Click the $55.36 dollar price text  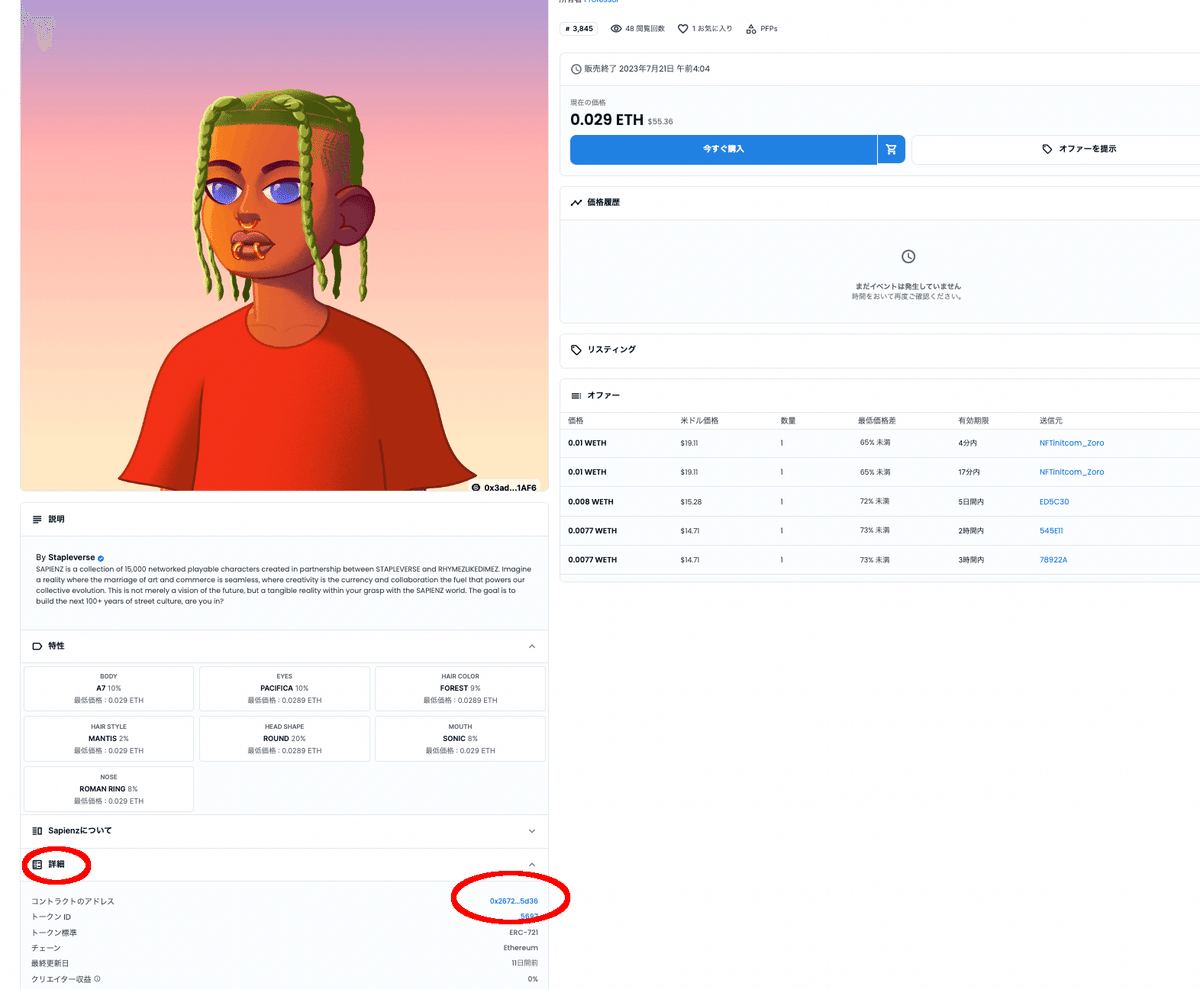pos(660,121)
